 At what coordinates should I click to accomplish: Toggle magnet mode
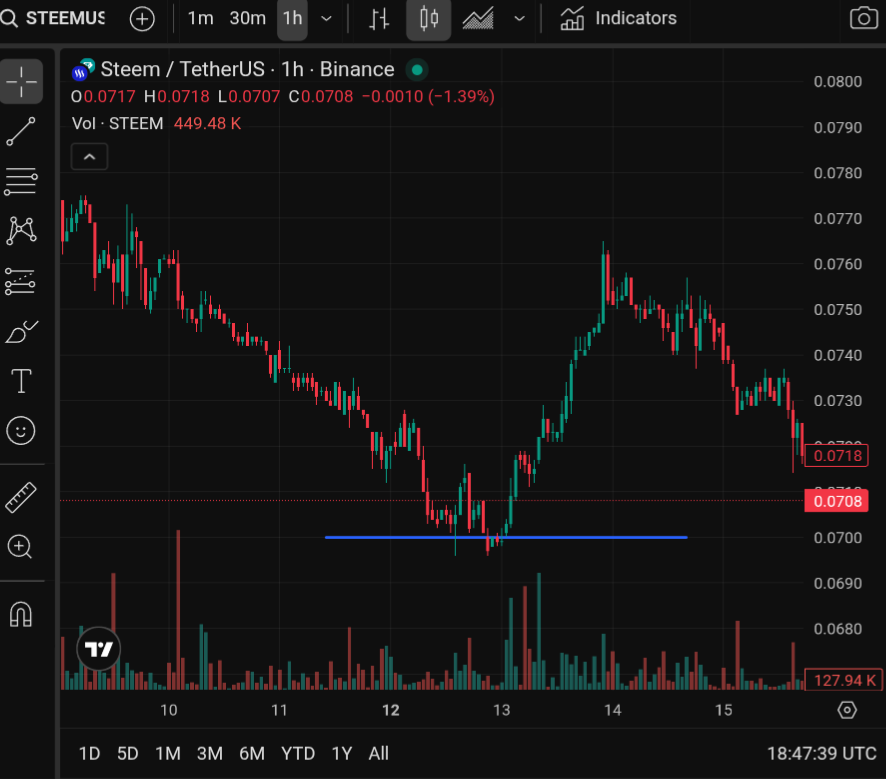pyautogui.click(x=21, y=614)
